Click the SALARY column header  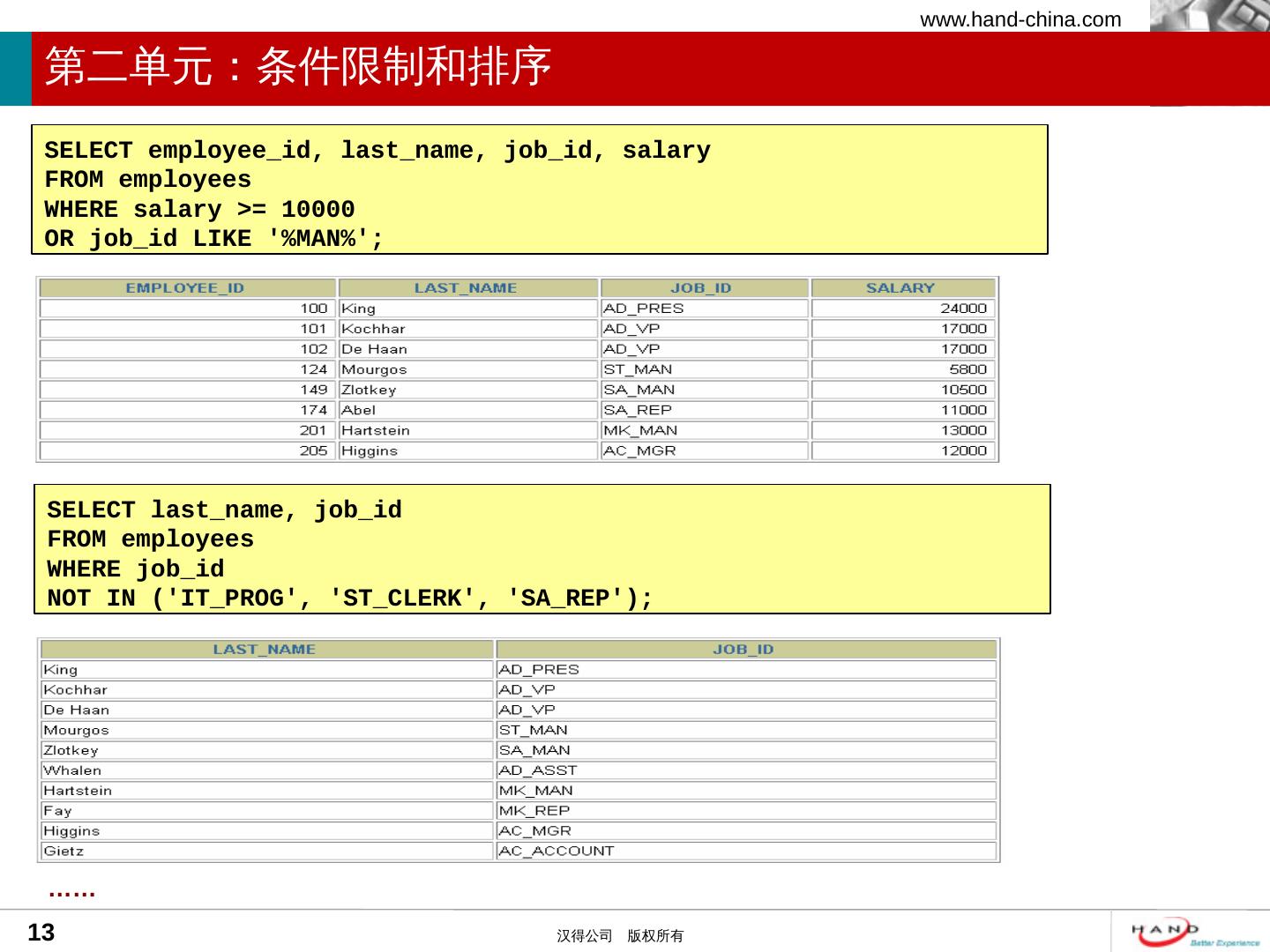coord(903,288)
